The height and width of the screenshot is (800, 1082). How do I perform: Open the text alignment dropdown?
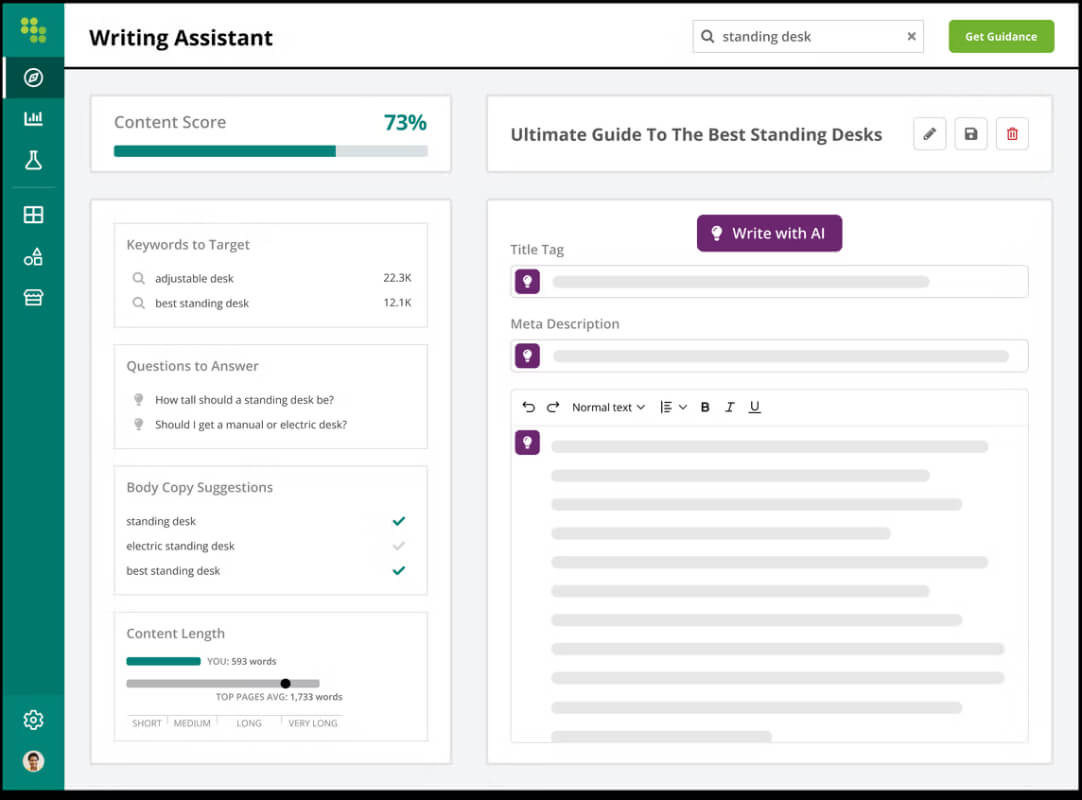coord(673,407)
